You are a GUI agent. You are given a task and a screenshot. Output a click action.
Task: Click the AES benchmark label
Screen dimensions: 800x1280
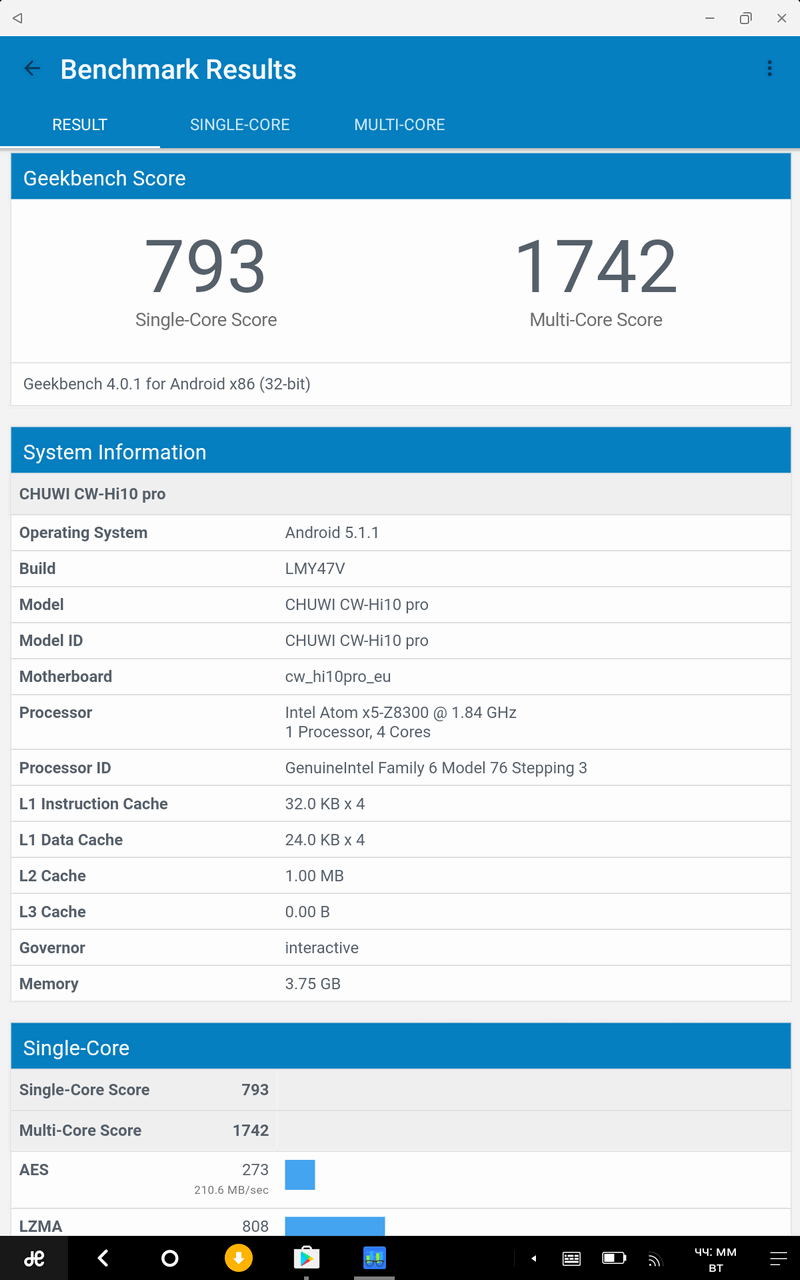(34, 1170)
